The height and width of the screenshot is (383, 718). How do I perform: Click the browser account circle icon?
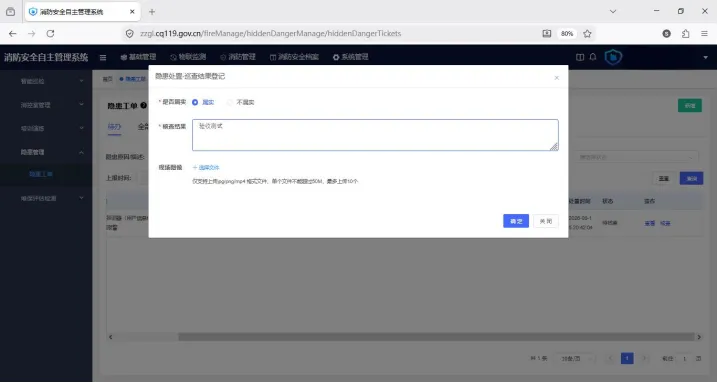pyautogui.click(x=667, y=33)
